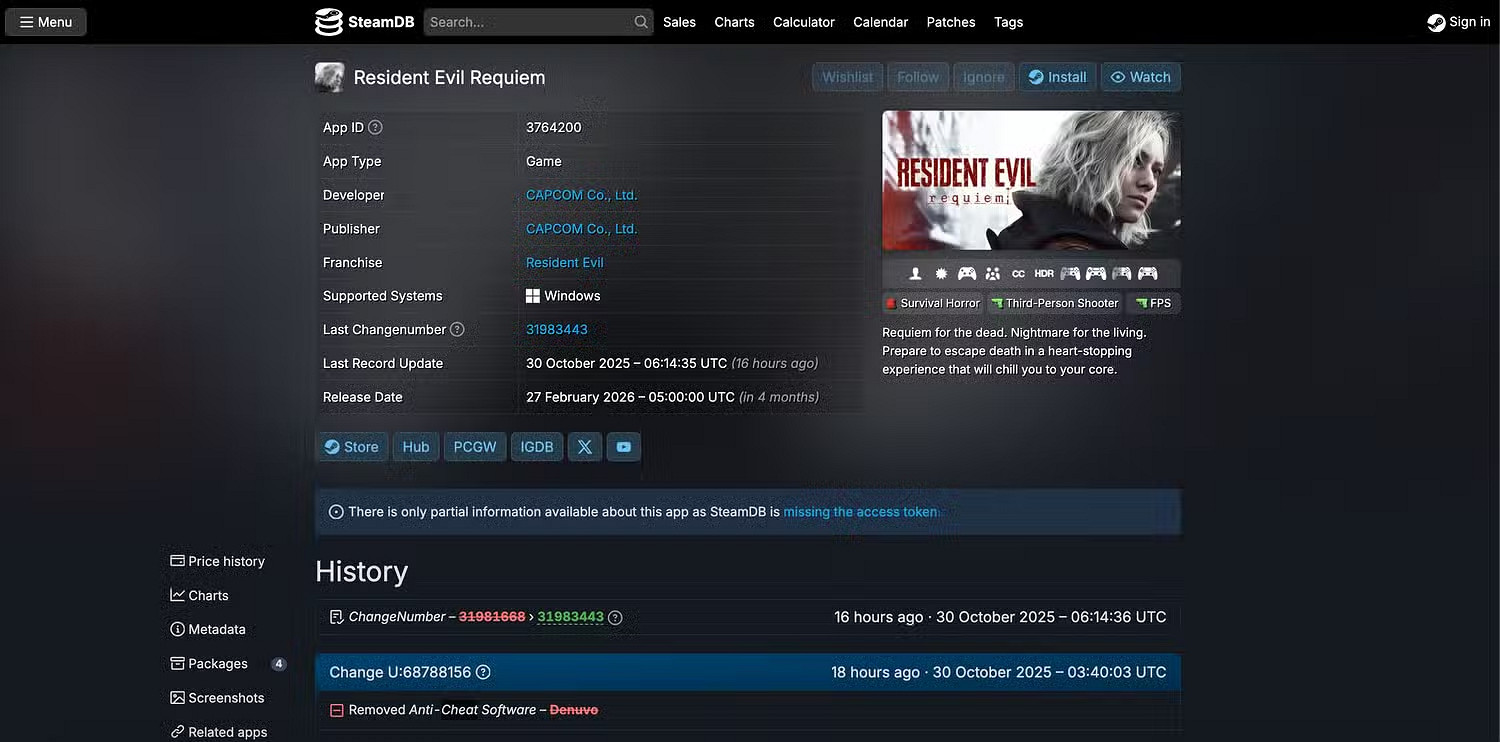The height and width of the screenshot is (742, 1500).
Task: Click the search magnifier icon
Action: click(x=641, y=22)
